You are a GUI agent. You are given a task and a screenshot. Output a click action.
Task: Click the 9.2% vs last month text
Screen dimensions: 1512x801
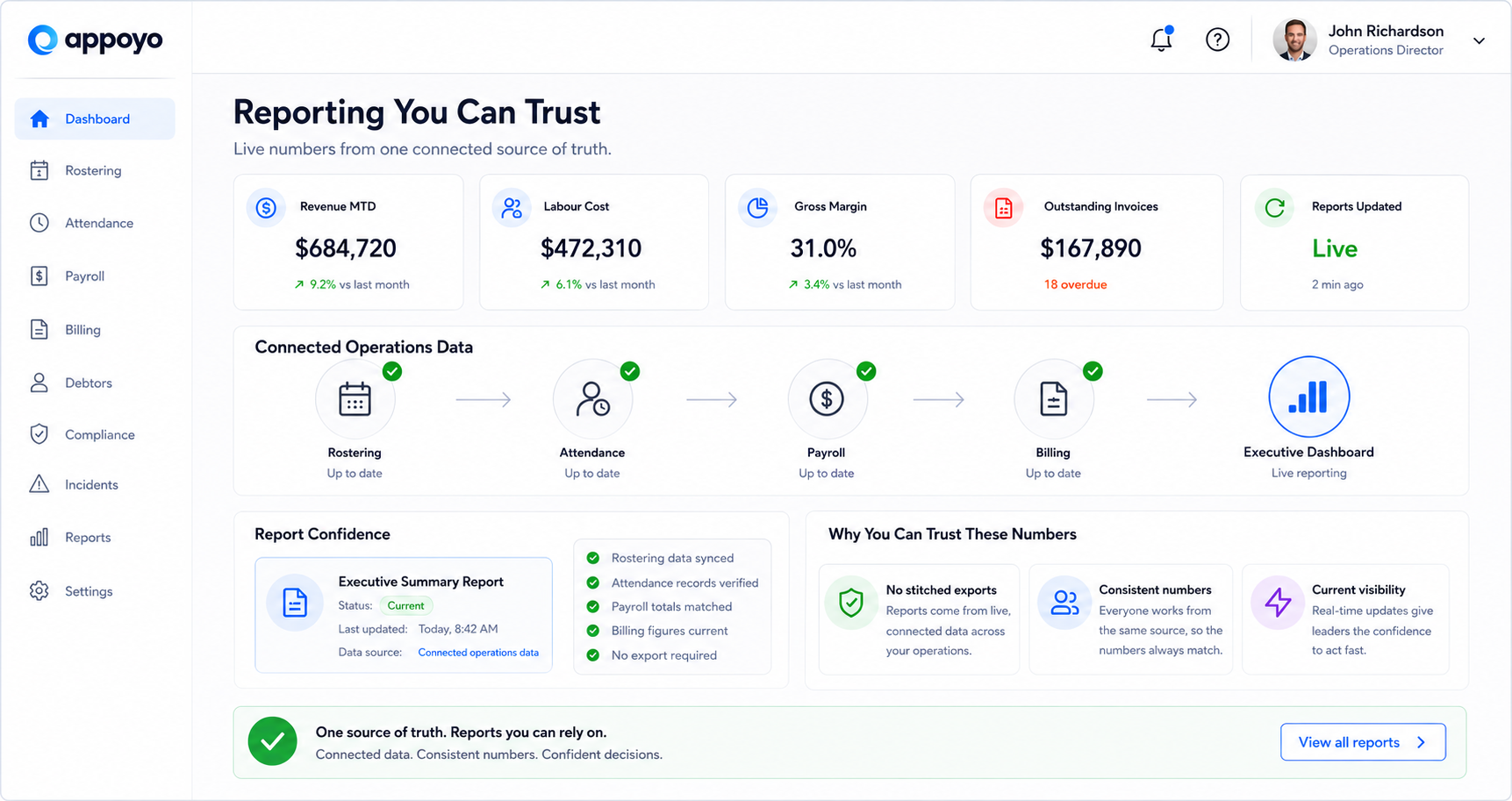[x=352, y=284]
